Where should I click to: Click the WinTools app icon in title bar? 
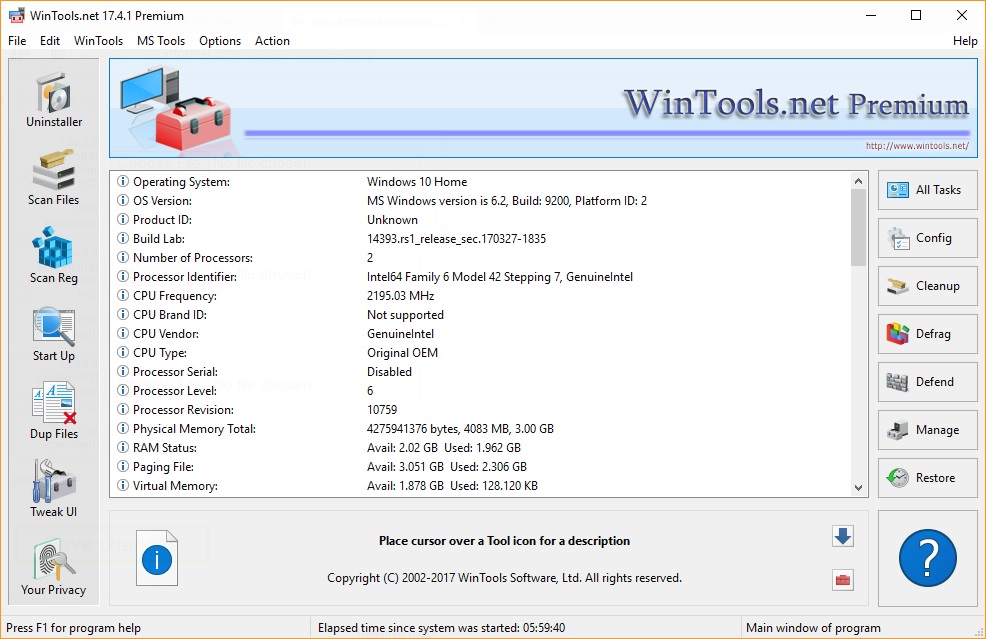pyautogui.click(x=16, y=16)
